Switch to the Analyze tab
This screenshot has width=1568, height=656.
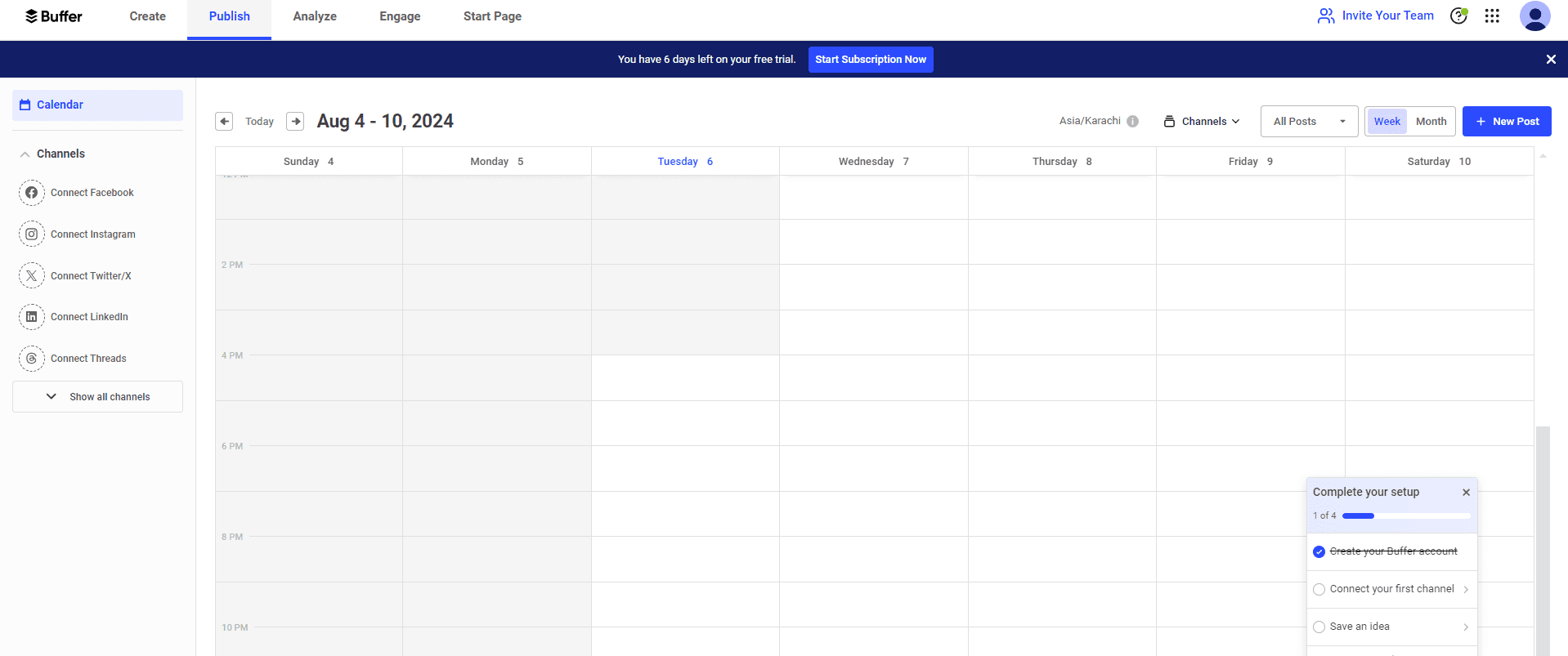tap(315, 16)
